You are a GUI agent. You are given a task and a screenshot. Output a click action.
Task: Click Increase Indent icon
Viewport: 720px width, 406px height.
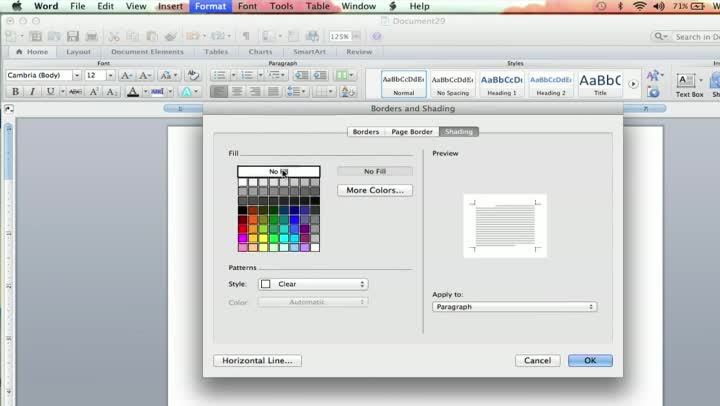pos(320,75)
